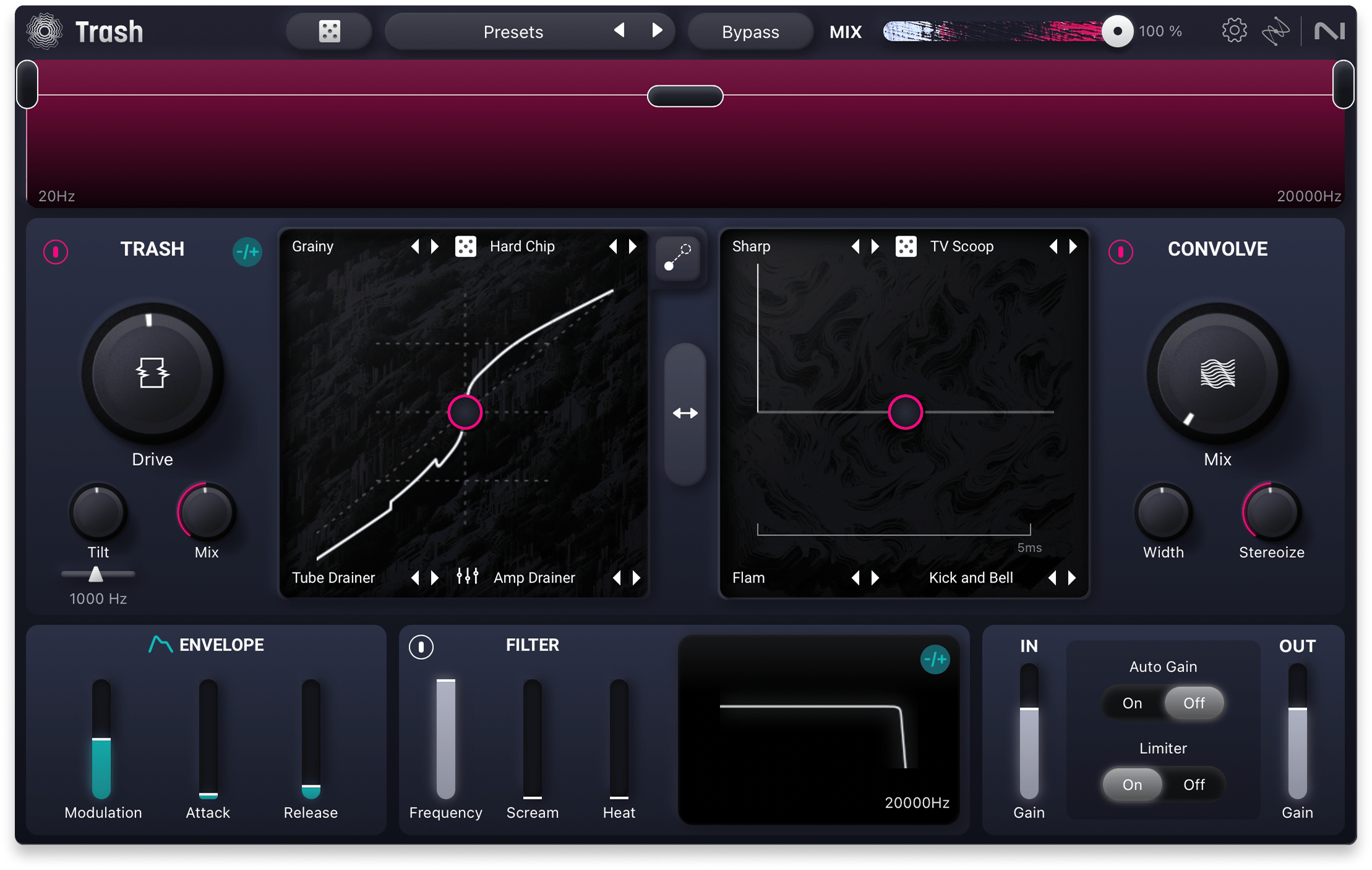
Task: Toggle the Convolve module power button
Action: click(1120, 252)
